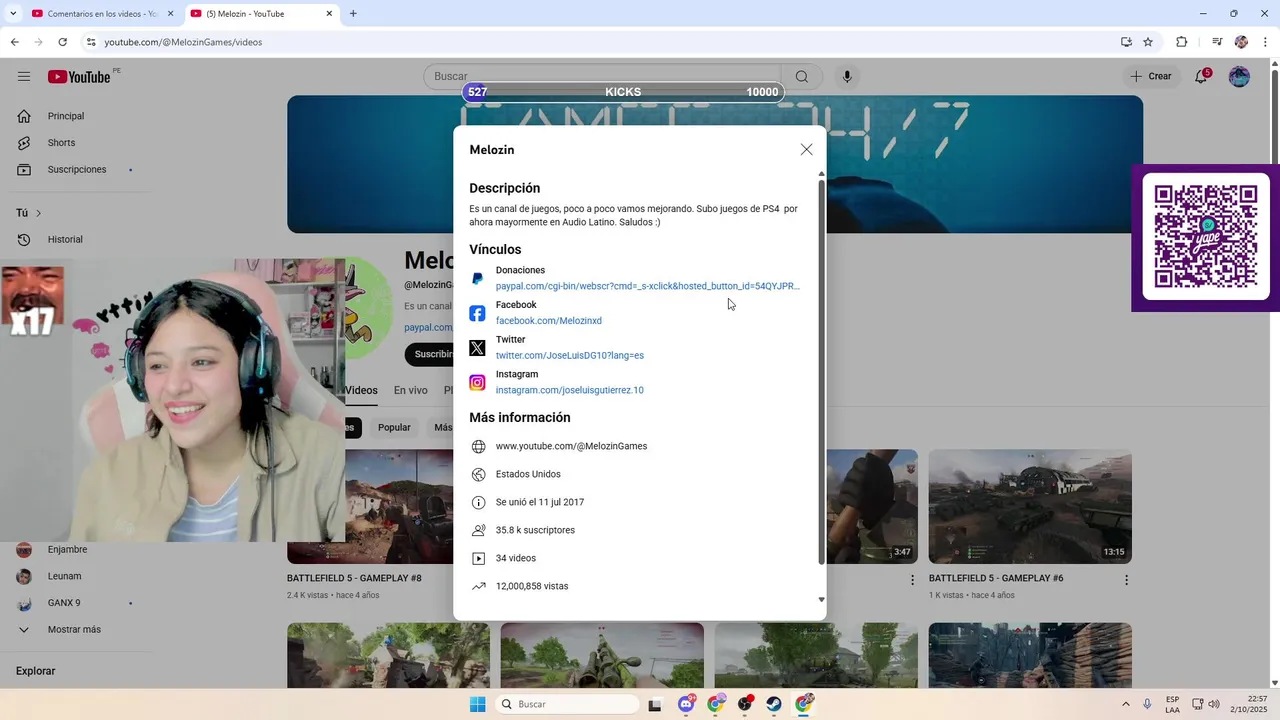Click the YouTube search field
The height and width of the screenshot is (720, 1280).
(602, 77)
